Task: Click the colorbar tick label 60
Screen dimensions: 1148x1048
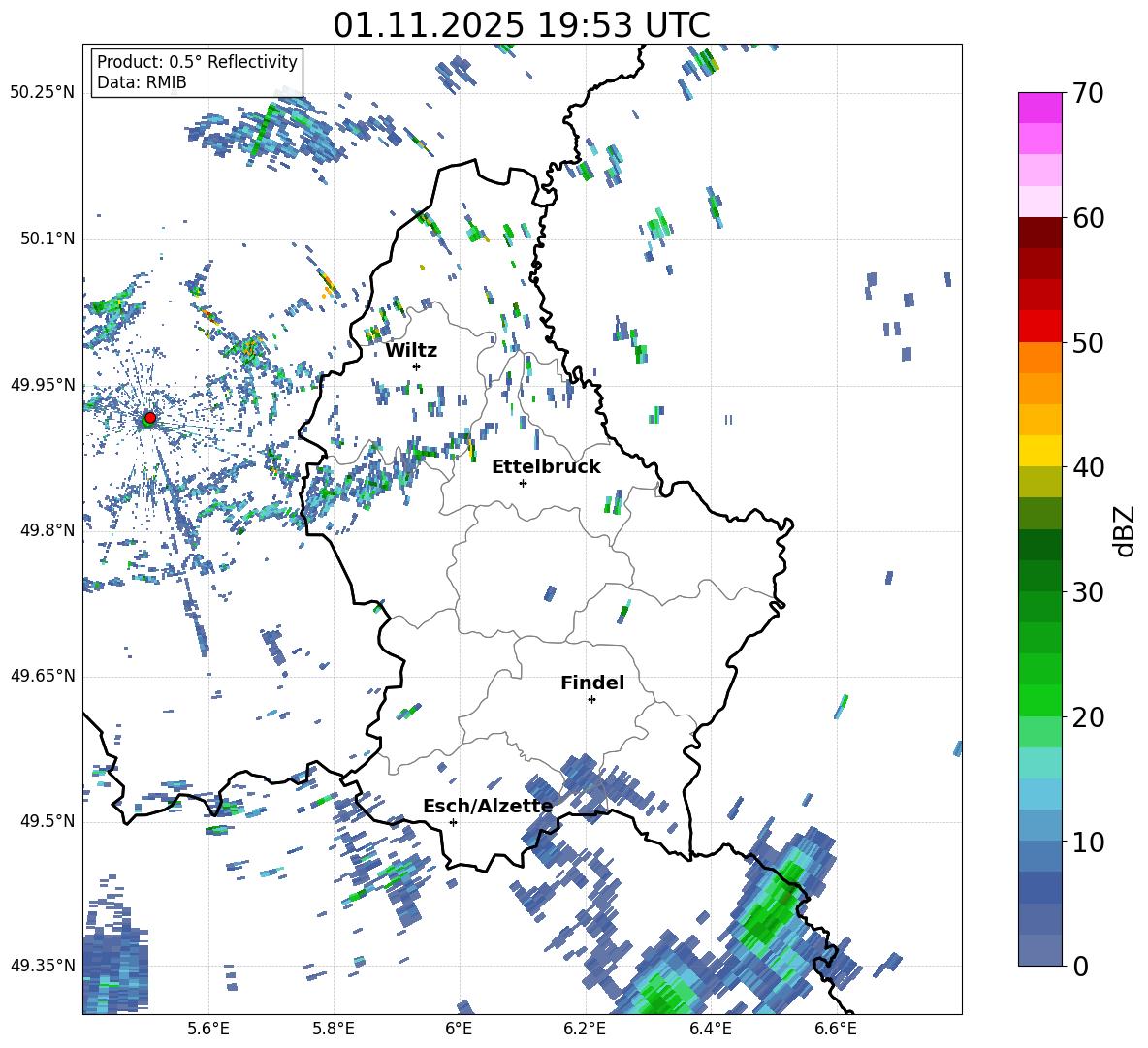Action: tap(1088, 218)
